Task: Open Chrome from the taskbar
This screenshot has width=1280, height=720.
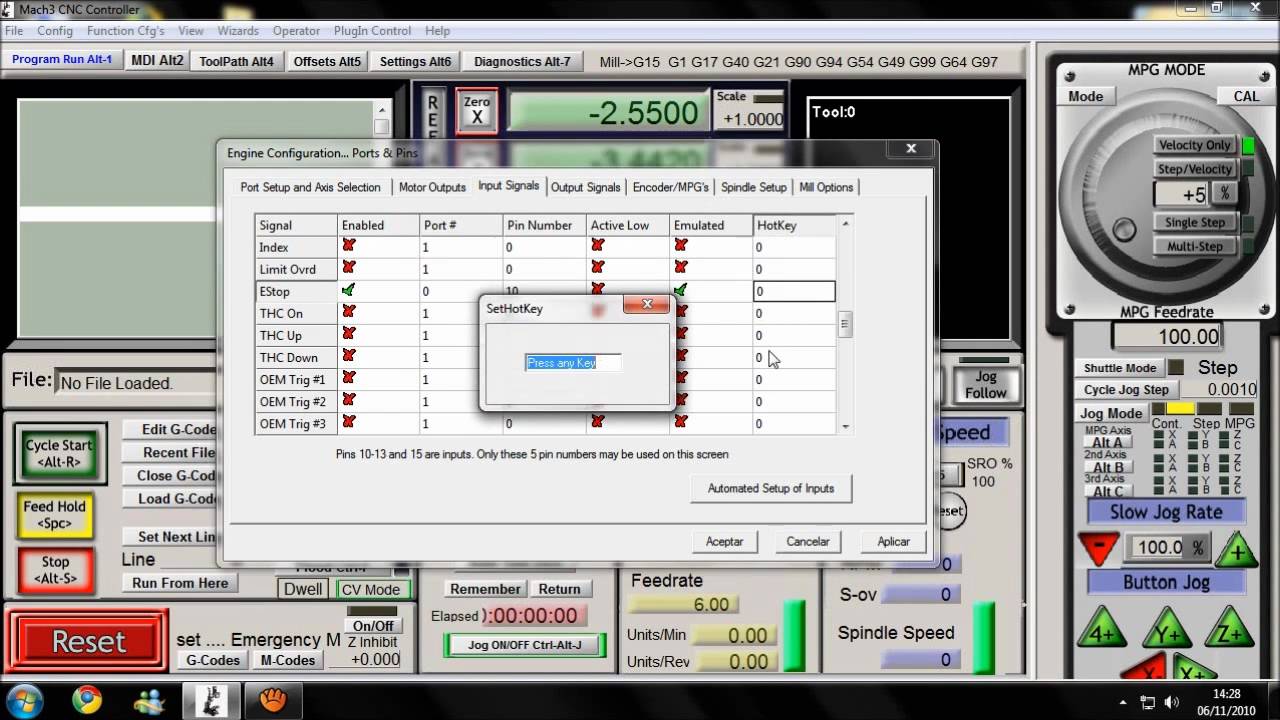Action: [x=87, y=699]
